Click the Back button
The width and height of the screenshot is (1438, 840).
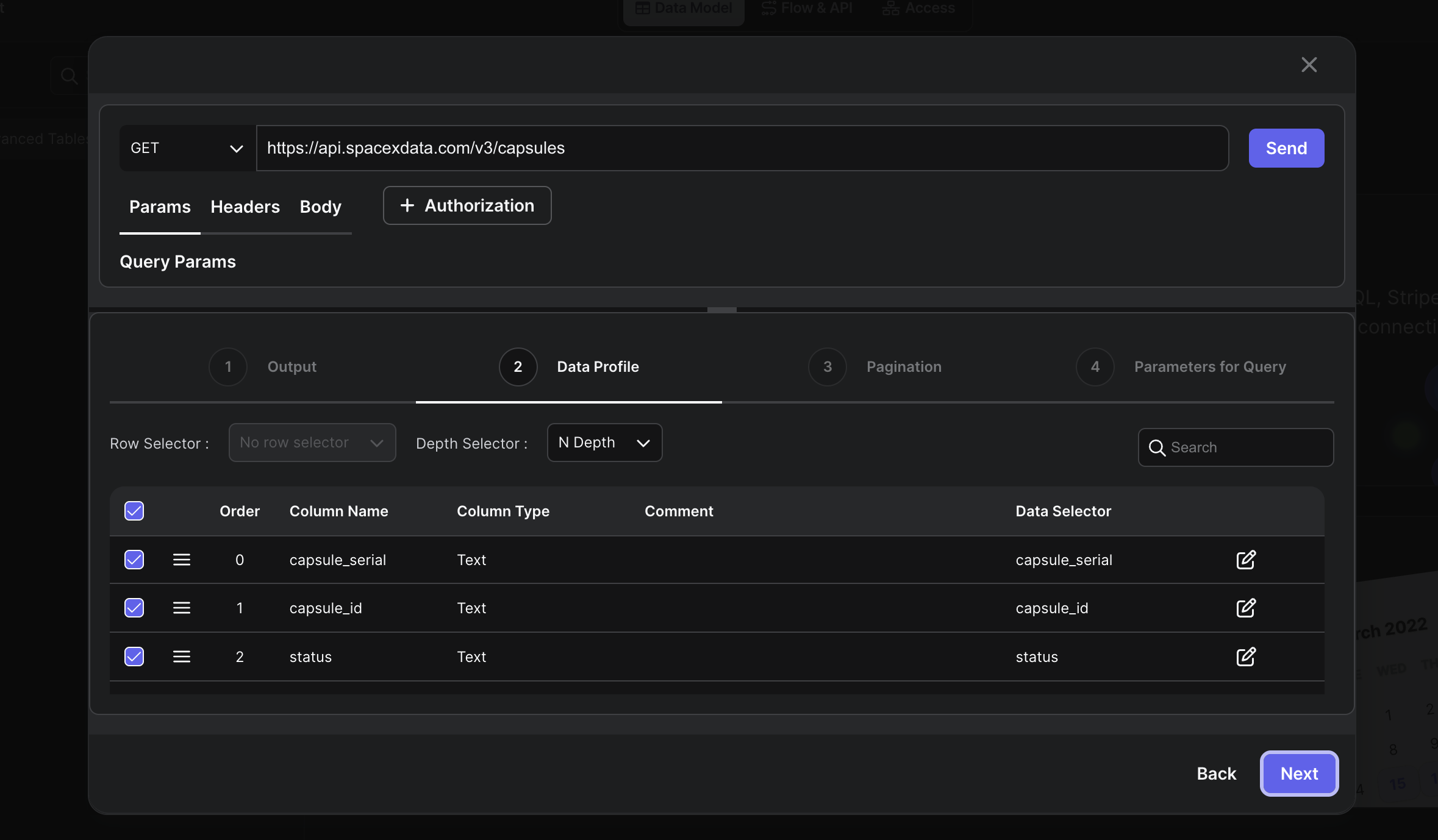click(x=1217, y=774)
